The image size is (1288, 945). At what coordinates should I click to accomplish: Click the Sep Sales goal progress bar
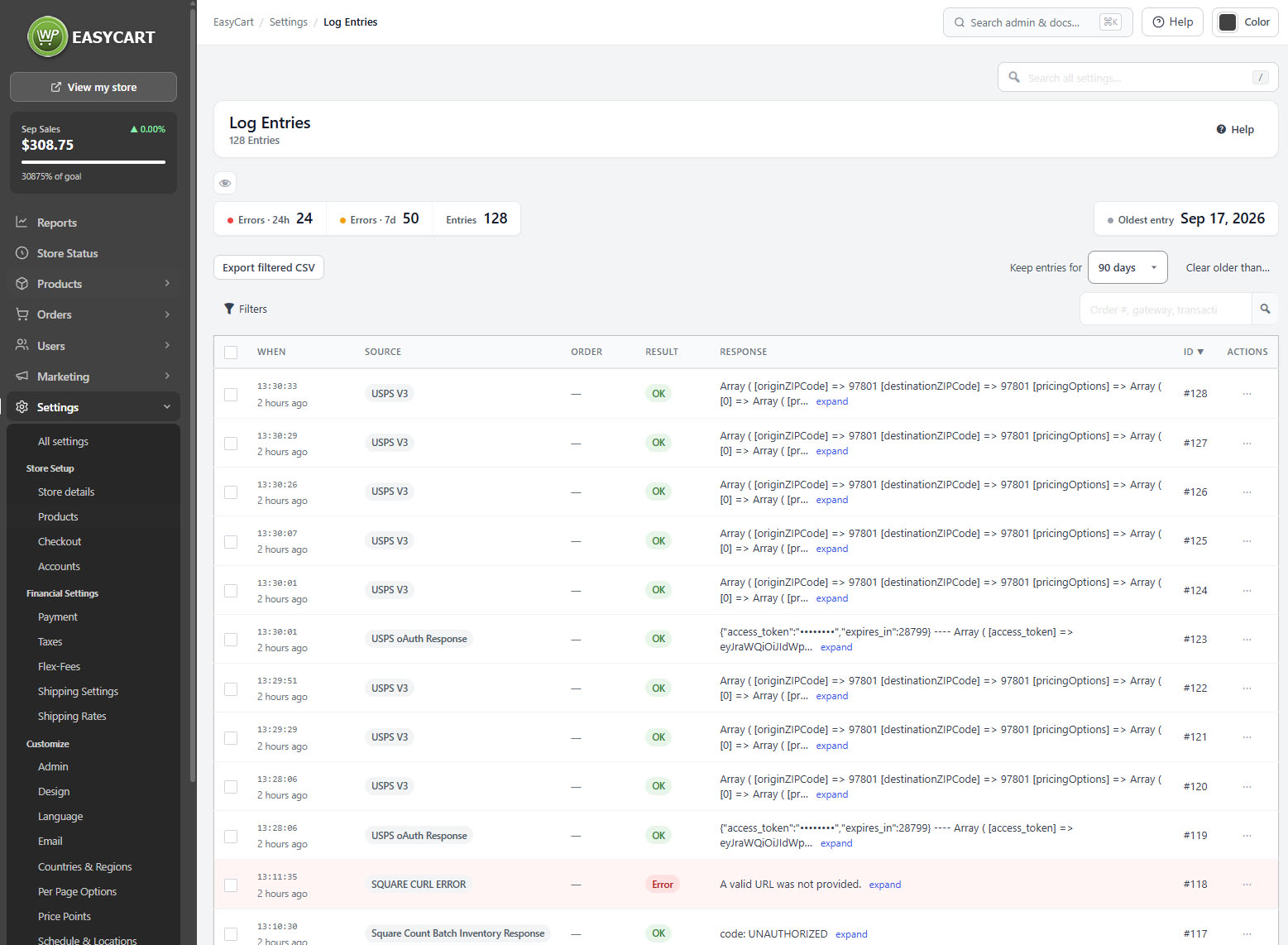pyautogui.click(x=93, y=162)
